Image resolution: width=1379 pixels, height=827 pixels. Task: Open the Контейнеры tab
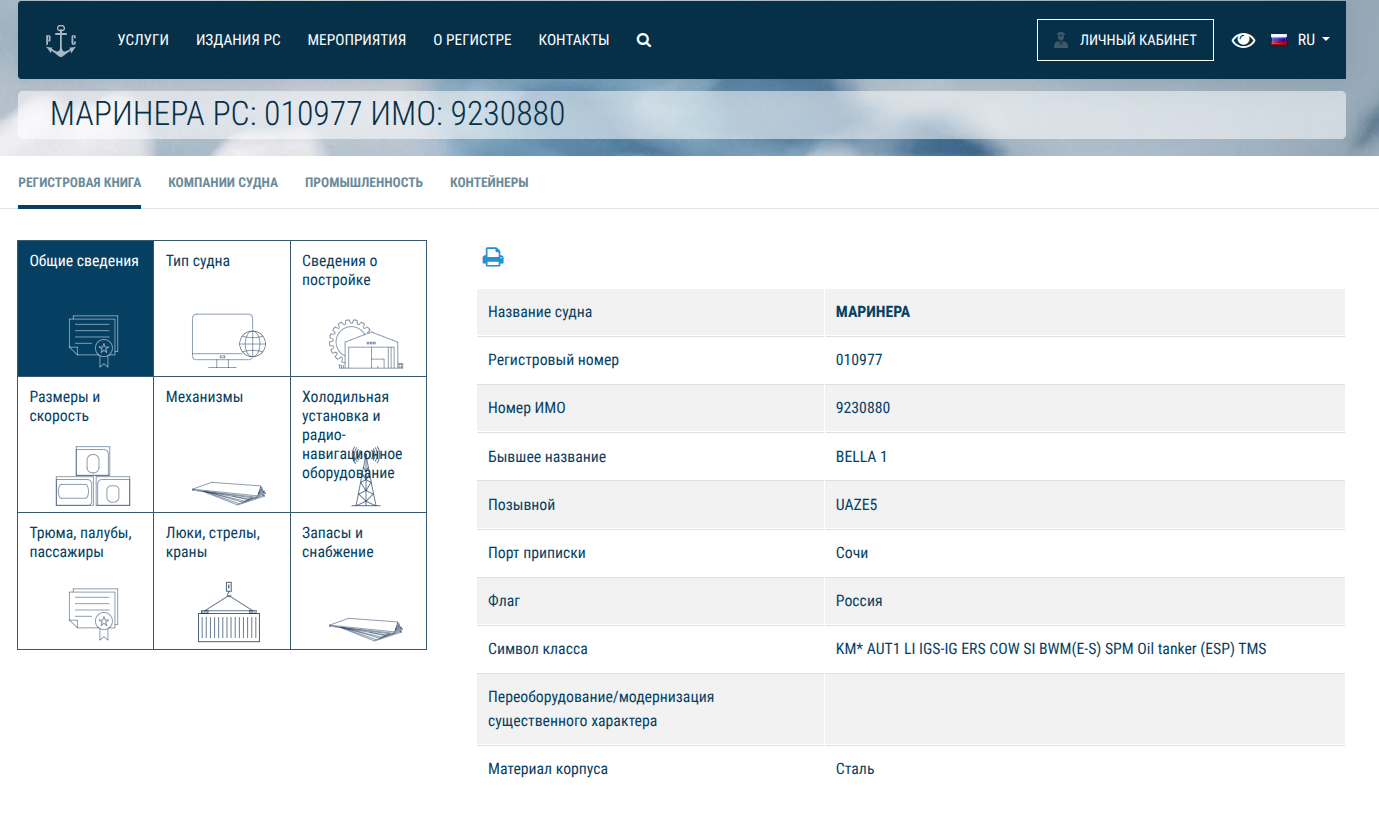point(489,183)
